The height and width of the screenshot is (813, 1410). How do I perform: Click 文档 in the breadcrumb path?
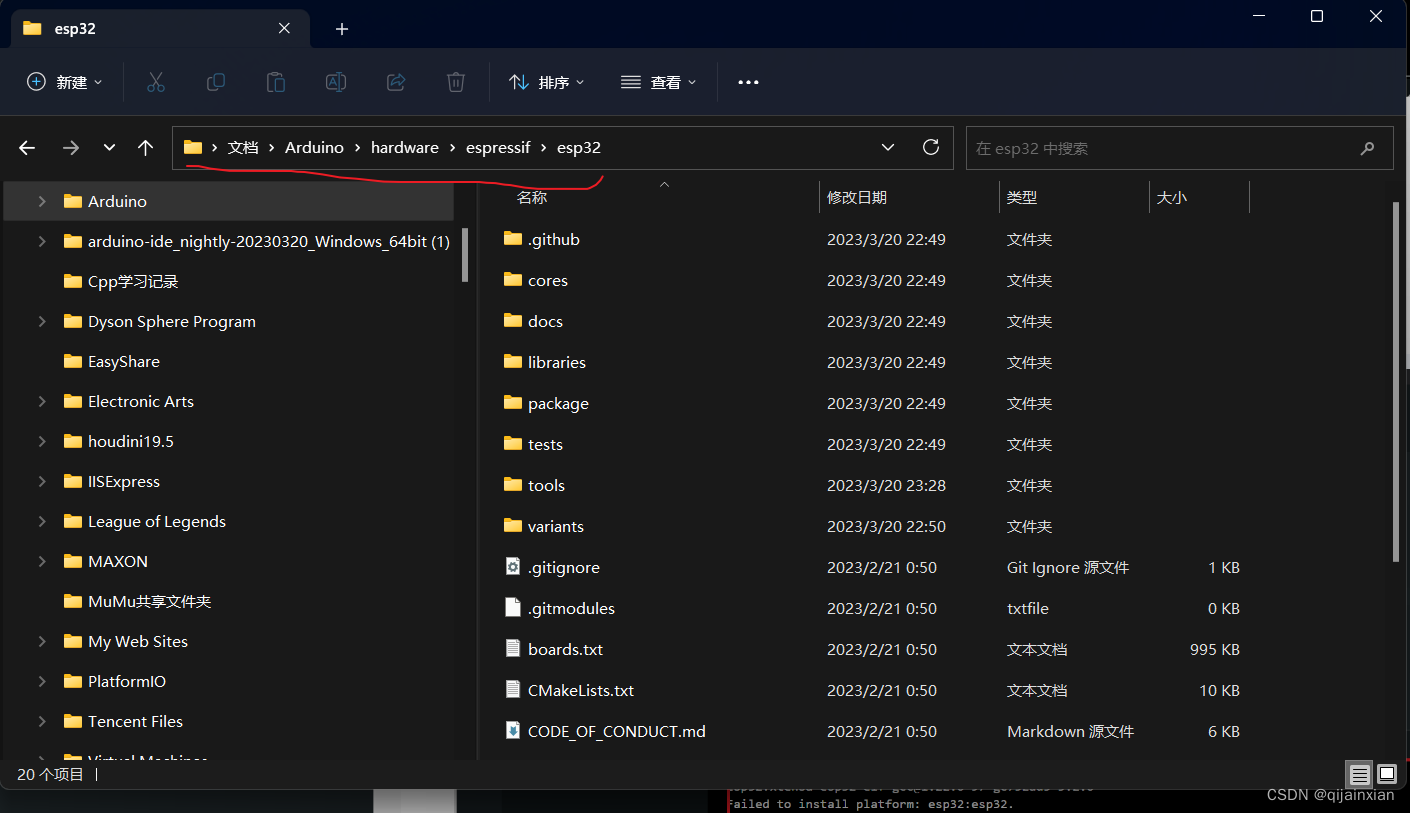tap(243, 147)
